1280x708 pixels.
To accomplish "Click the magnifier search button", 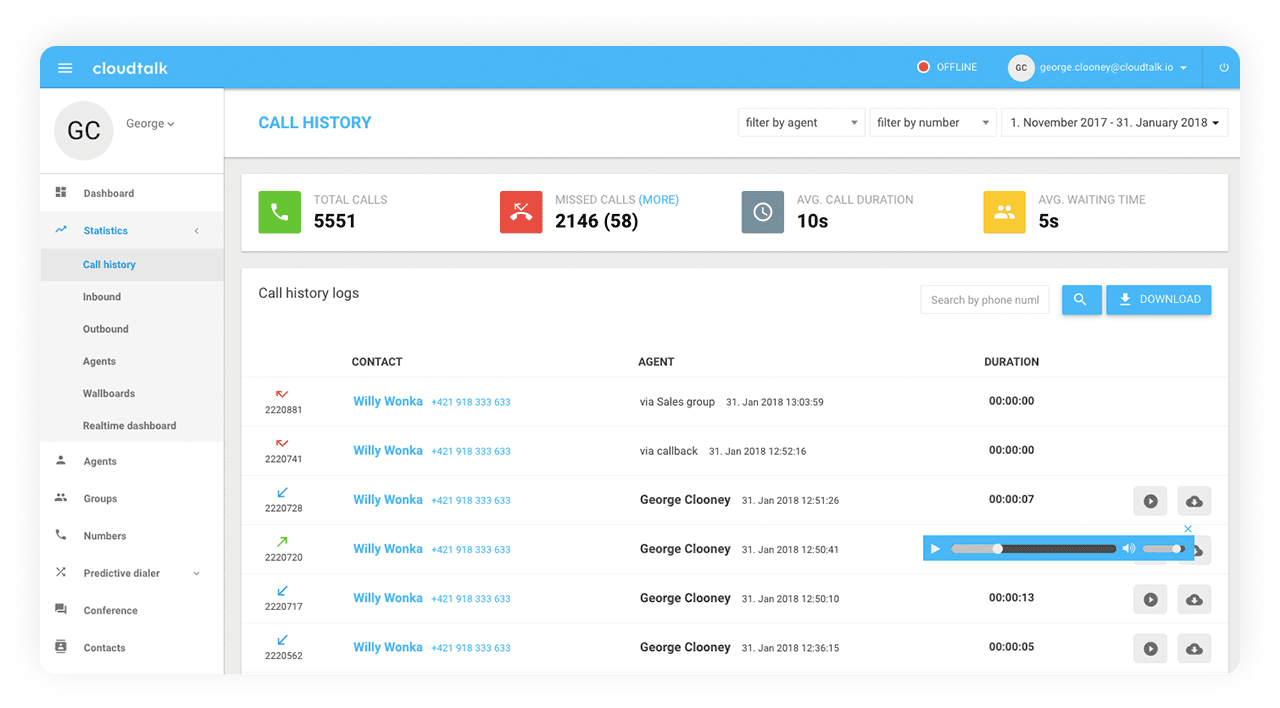I will [x=1081, y=300].
